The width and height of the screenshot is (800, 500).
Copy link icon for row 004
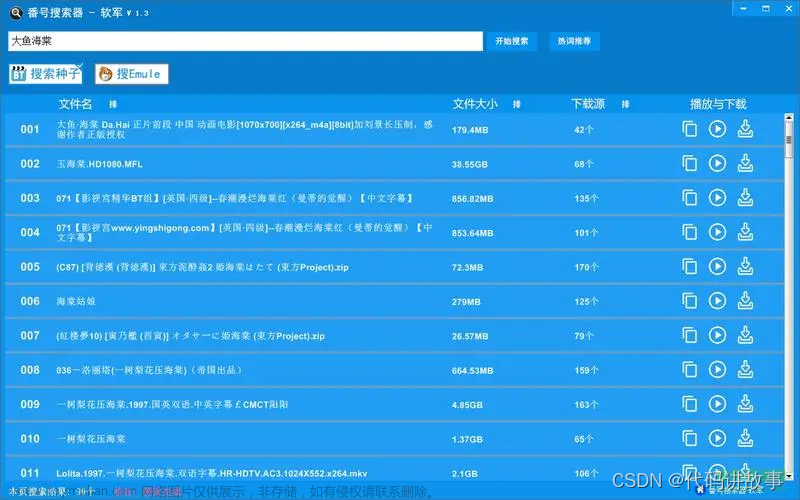coord(689,232)
